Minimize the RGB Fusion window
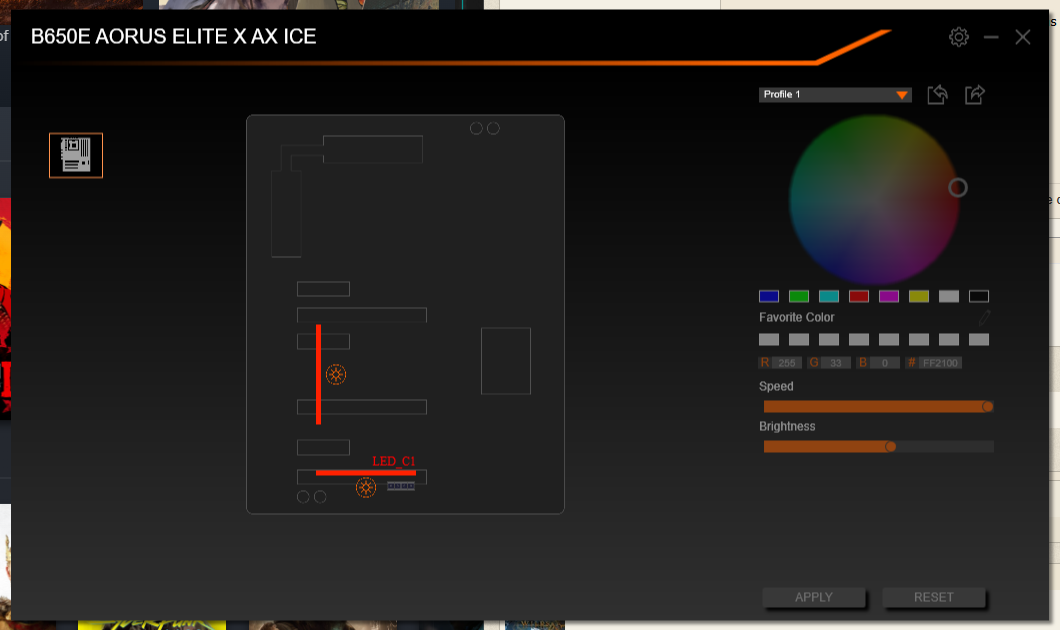The width and height of the screenshot is (1060, 630). pos(991,37)
